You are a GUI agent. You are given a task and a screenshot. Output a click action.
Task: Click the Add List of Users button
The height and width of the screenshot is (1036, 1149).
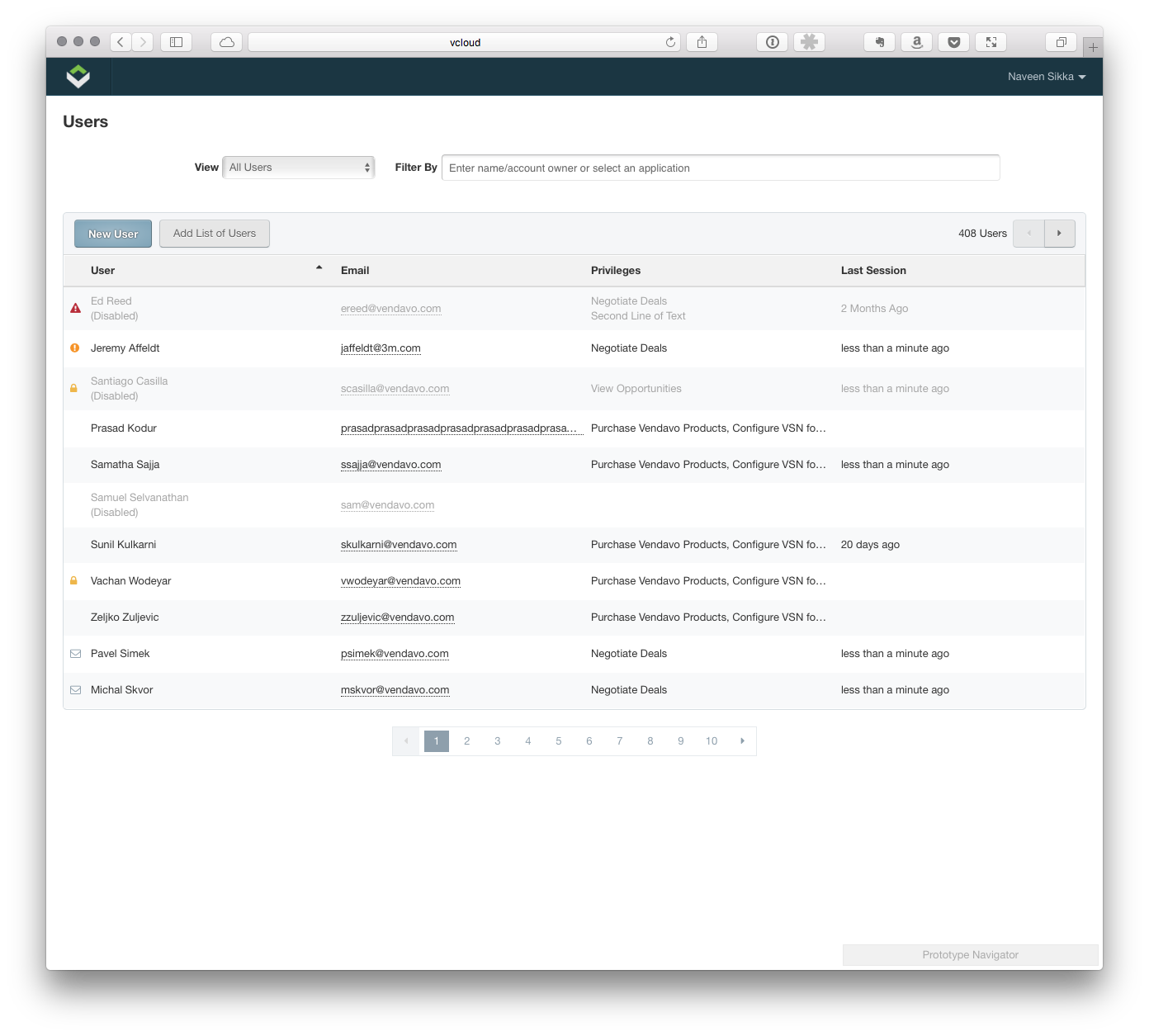[x=215, y=234]
